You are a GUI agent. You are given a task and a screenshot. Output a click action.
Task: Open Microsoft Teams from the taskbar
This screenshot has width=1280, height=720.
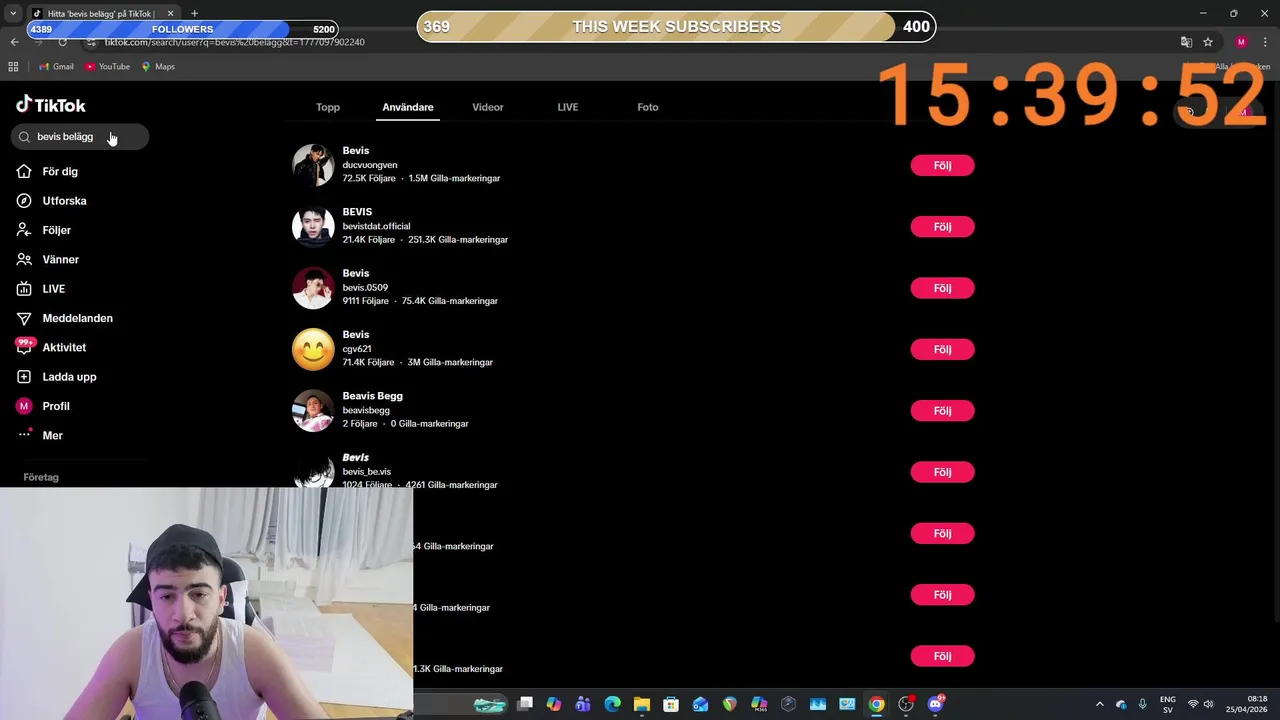[583, 704]
